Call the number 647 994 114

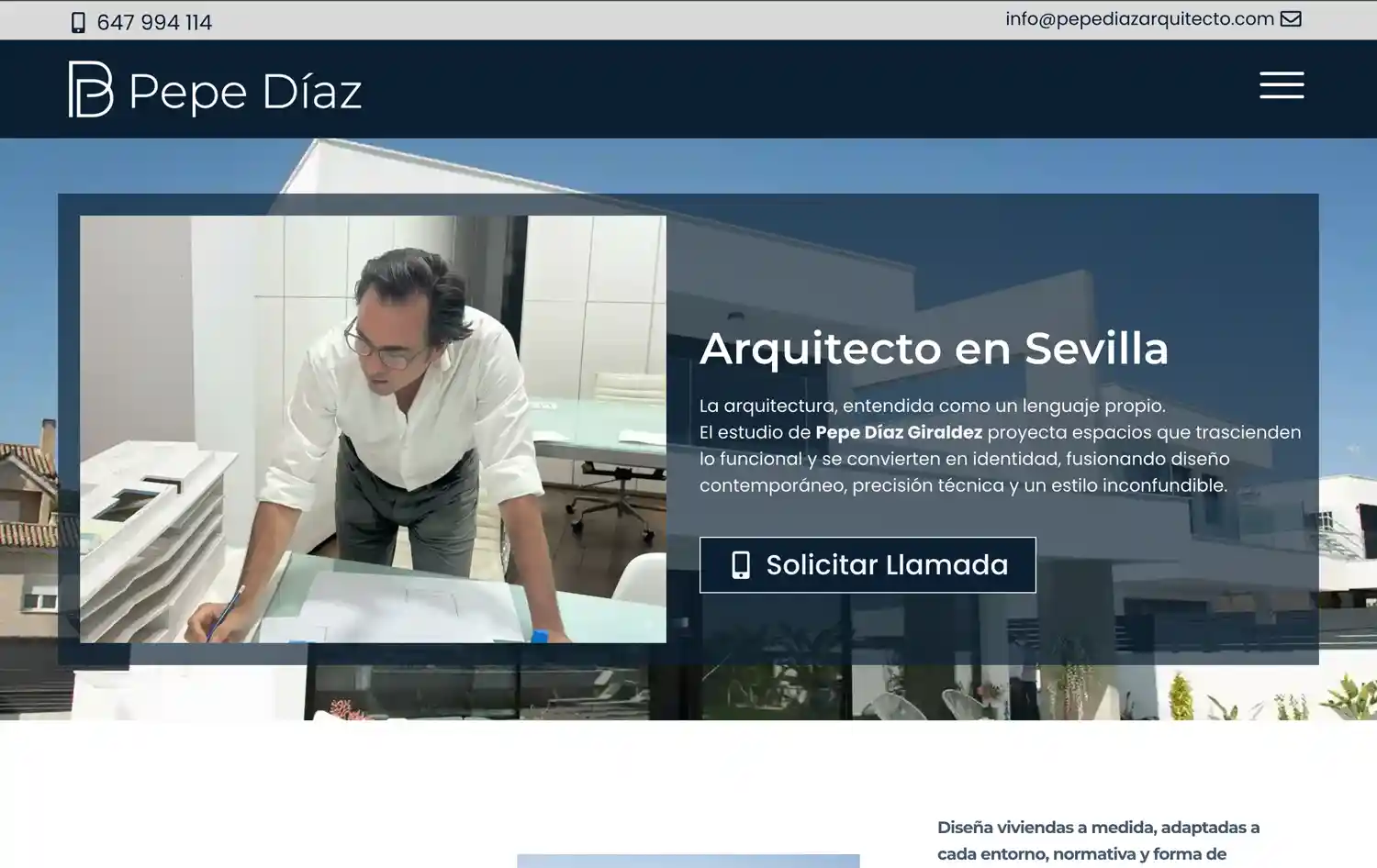pos(154,22)
